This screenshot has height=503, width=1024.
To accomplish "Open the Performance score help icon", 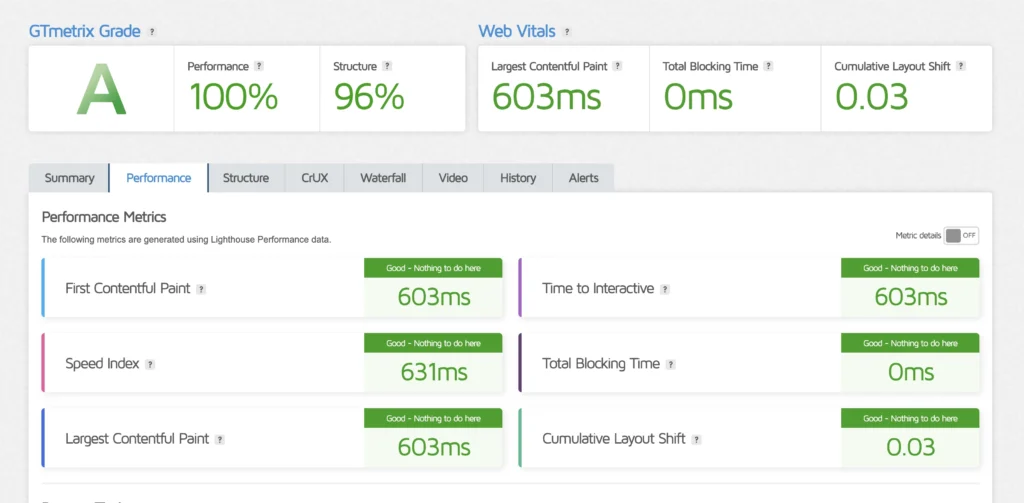I will (259, 66).
